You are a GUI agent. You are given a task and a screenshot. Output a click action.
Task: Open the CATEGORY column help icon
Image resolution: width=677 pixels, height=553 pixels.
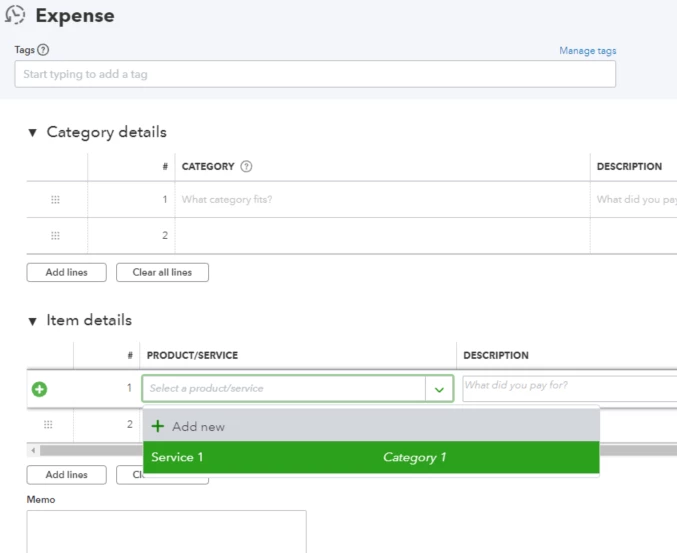[246, 167]
